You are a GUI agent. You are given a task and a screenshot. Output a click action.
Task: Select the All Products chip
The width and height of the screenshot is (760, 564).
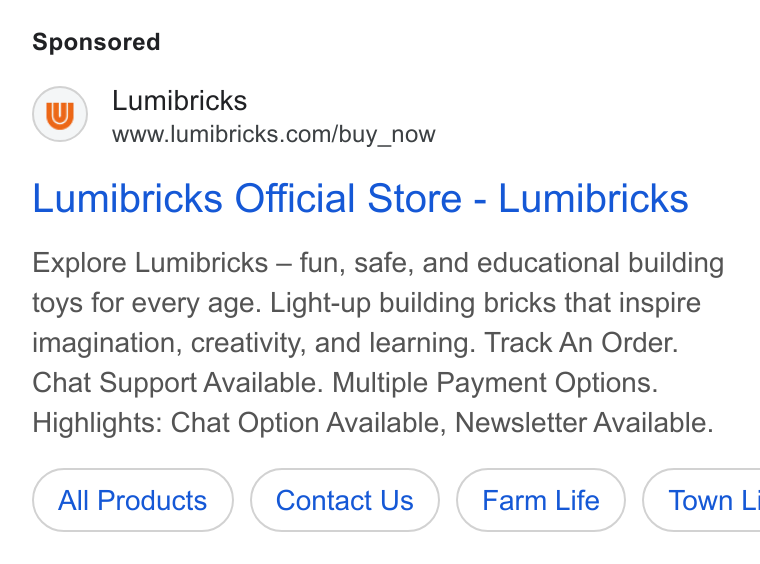(133, 500)
